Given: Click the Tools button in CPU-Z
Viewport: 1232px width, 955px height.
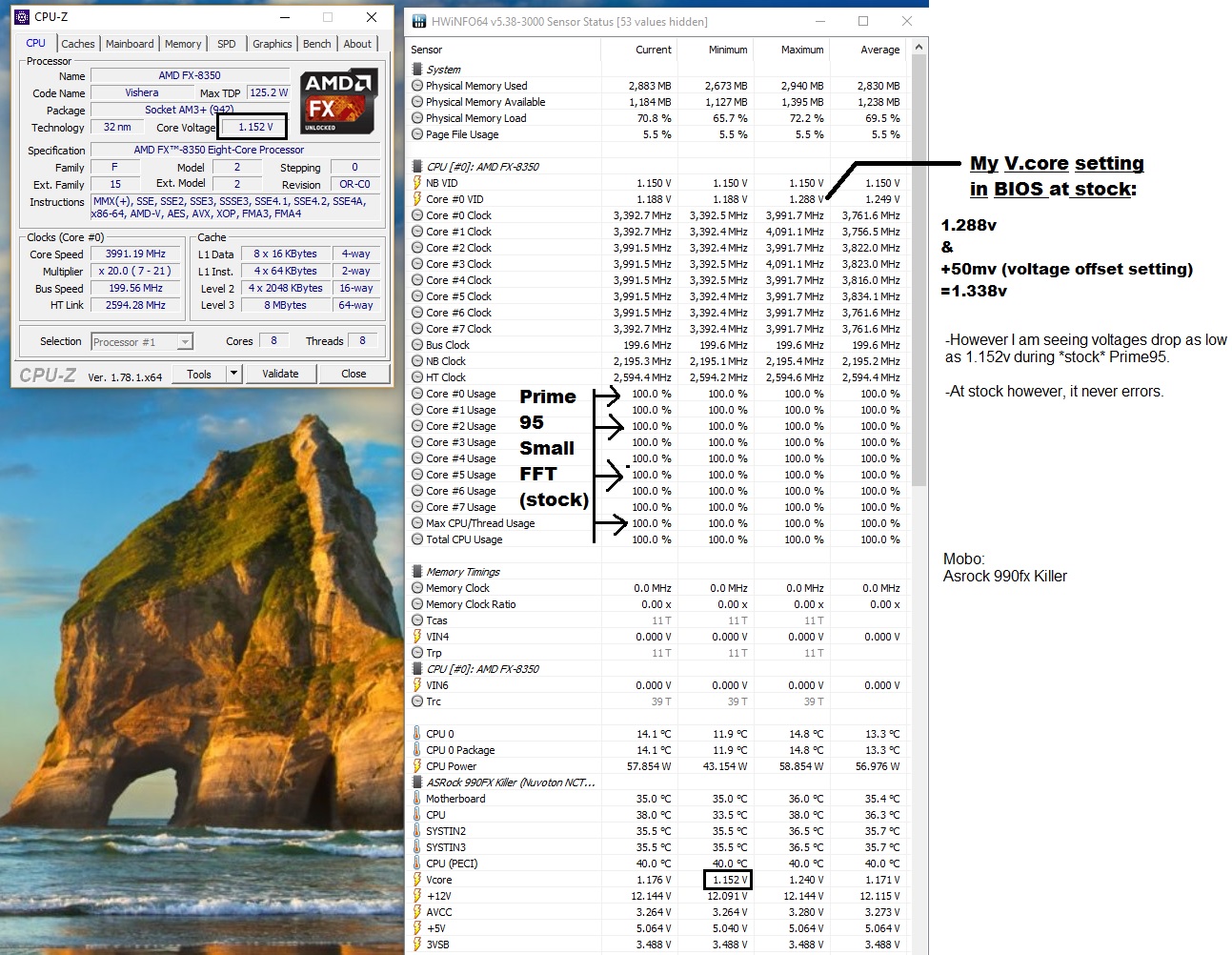Looking at the screenshot, I should [x=199, y=374].
